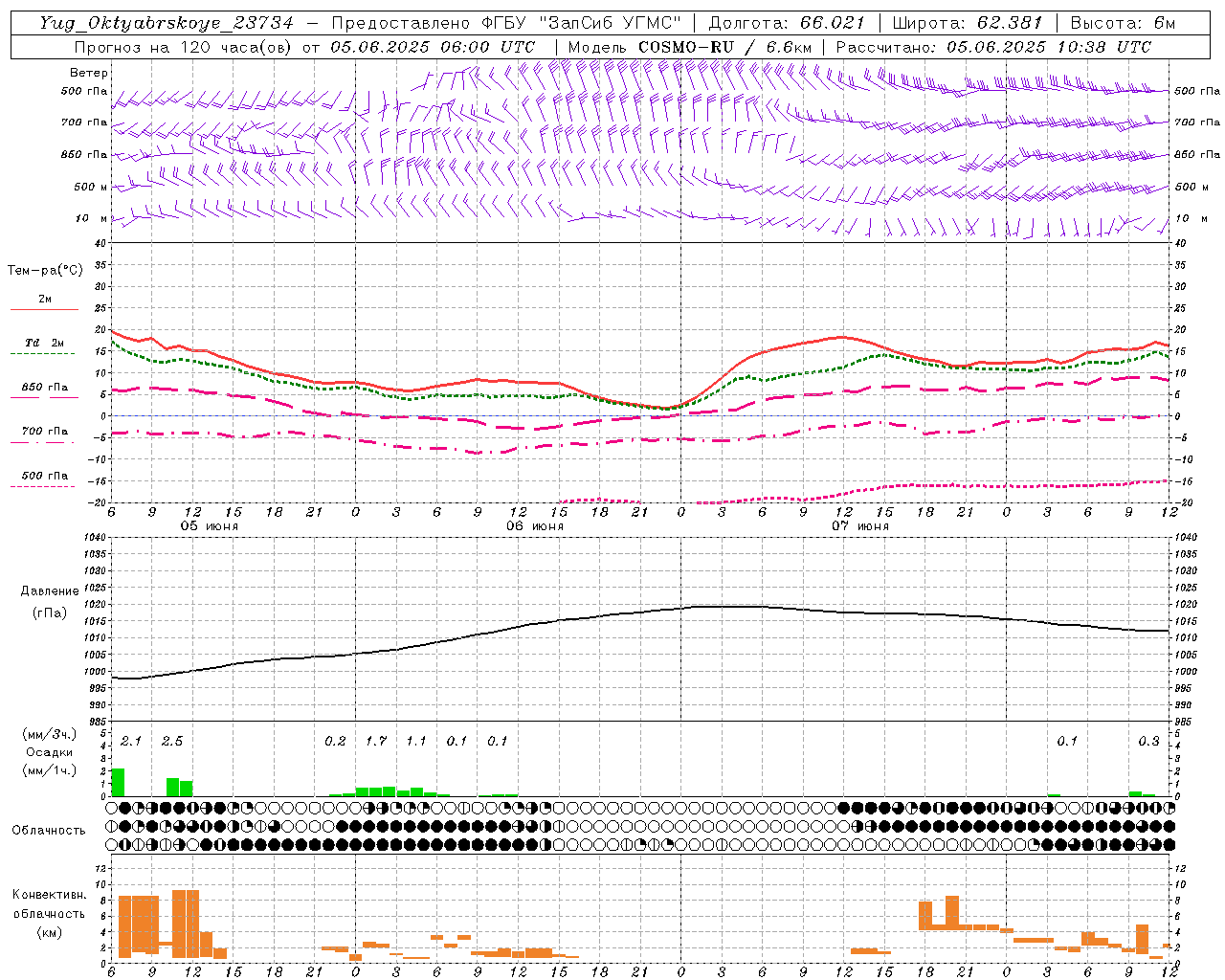Select the (мм/3ч.) units label
The width and height of the screenshot is (1225, 980).
point(50,734)
